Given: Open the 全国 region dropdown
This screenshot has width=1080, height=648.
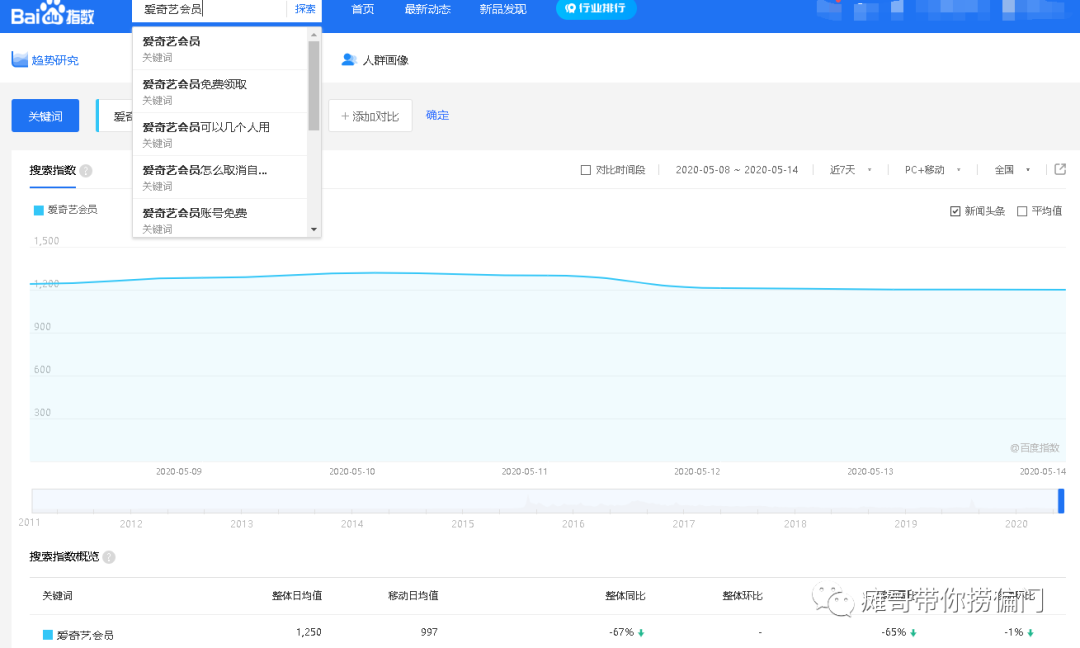Looking at the screenshot, I should 1012,170.
